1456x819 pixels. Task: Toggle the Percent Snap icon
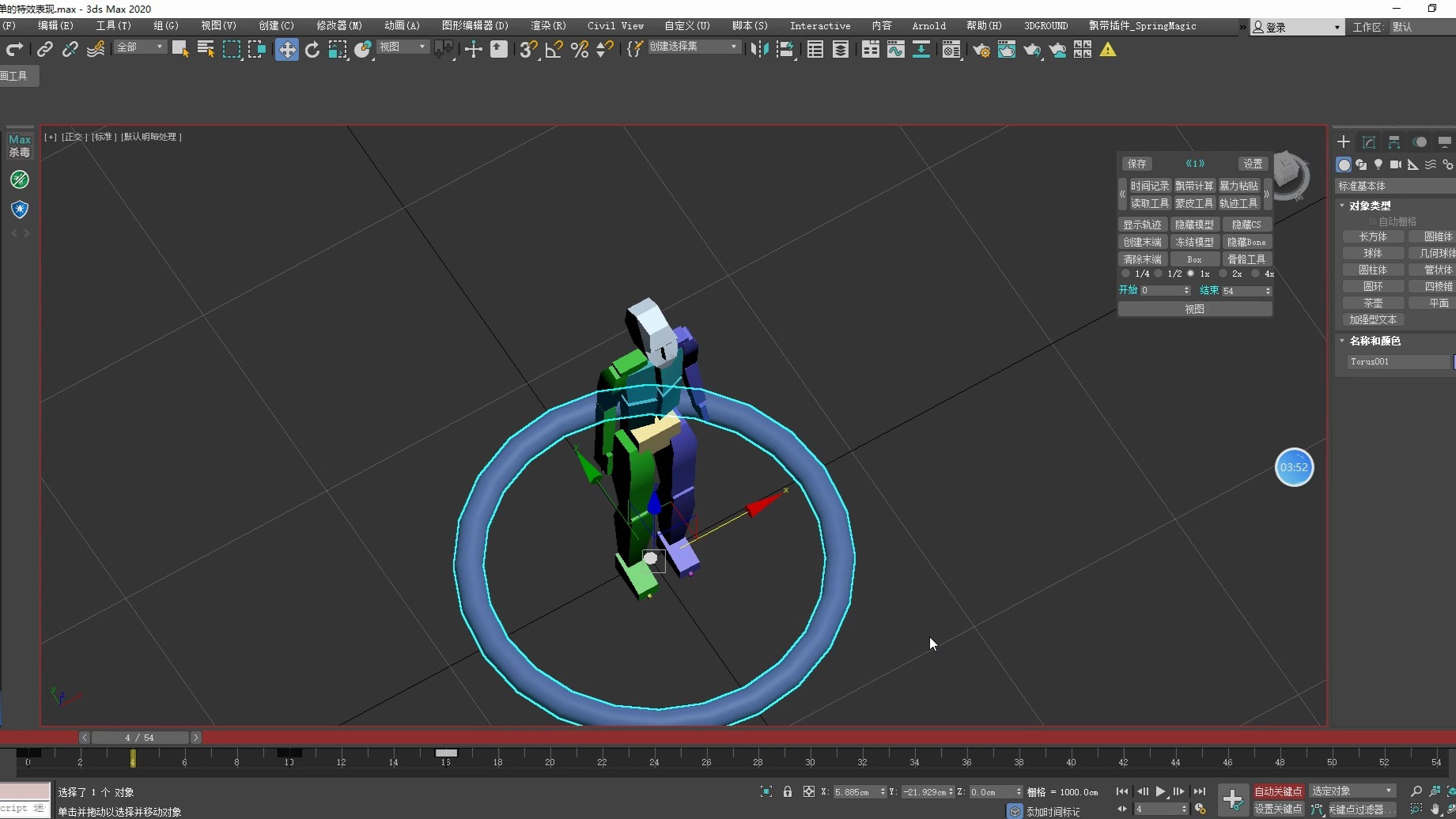[x=580, y=50]
